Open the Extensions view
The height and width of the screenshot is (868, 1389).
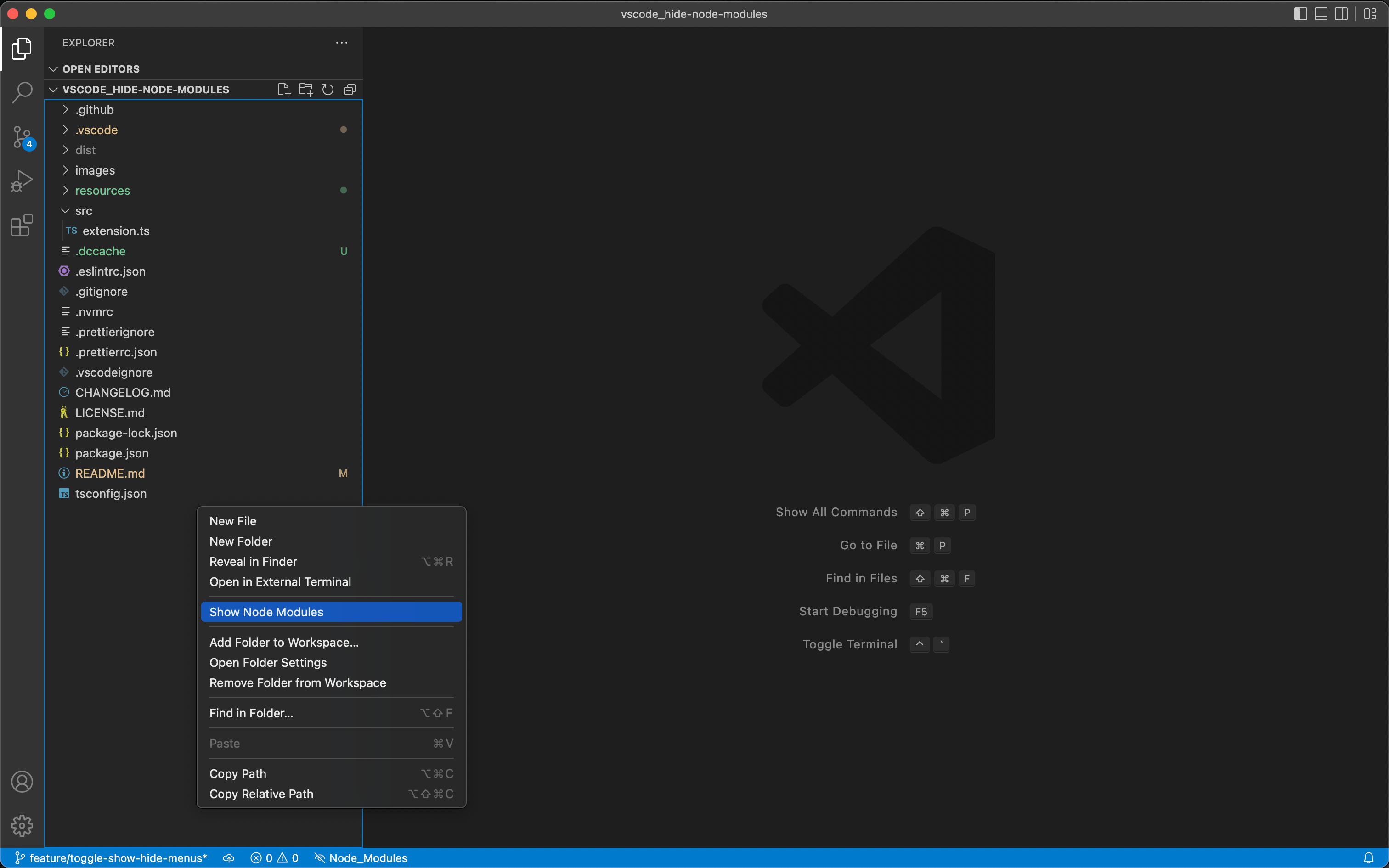(22, 225)
